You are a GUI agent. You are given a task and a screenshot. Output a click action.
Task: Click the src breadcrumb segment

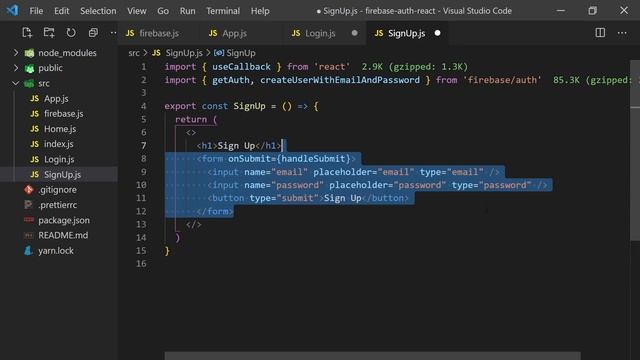pos(134,53)
